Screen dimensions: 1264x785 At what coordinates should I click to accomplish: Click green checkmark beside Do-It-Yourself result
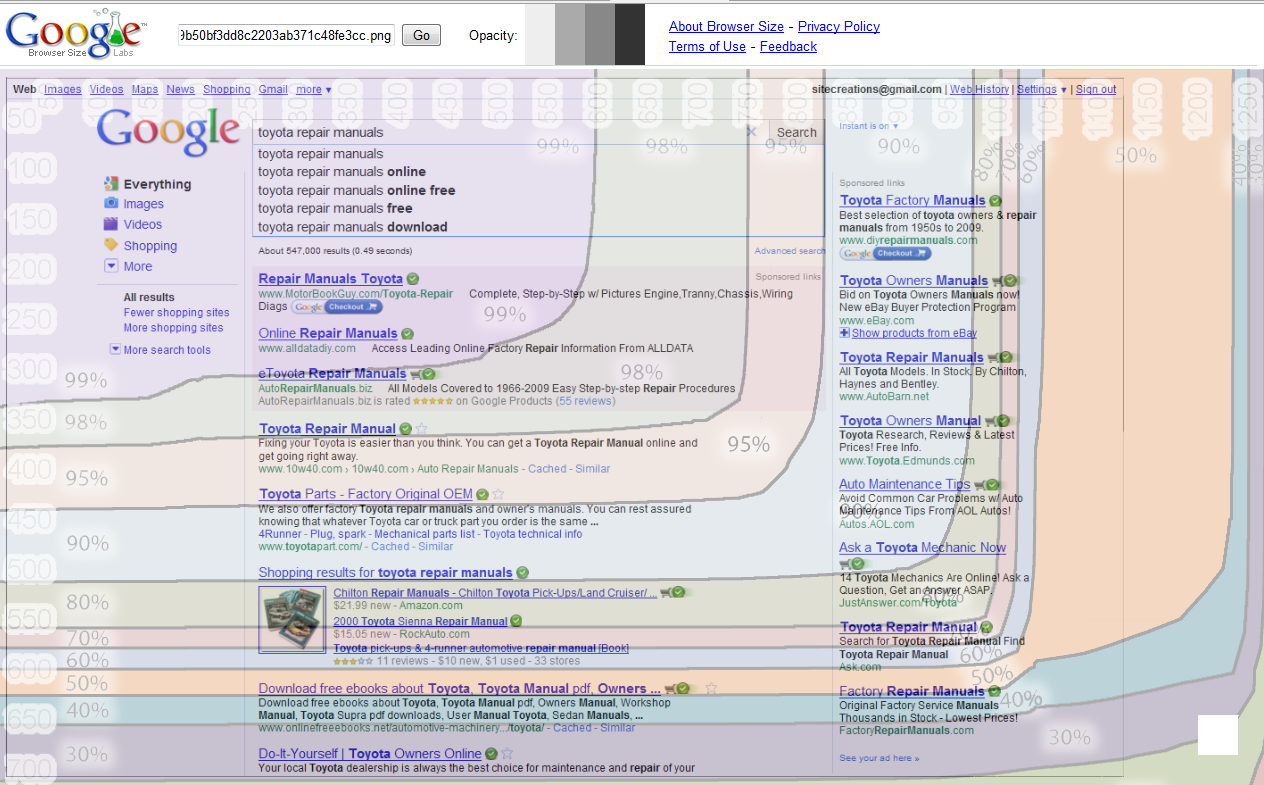(x=491, y=754)
